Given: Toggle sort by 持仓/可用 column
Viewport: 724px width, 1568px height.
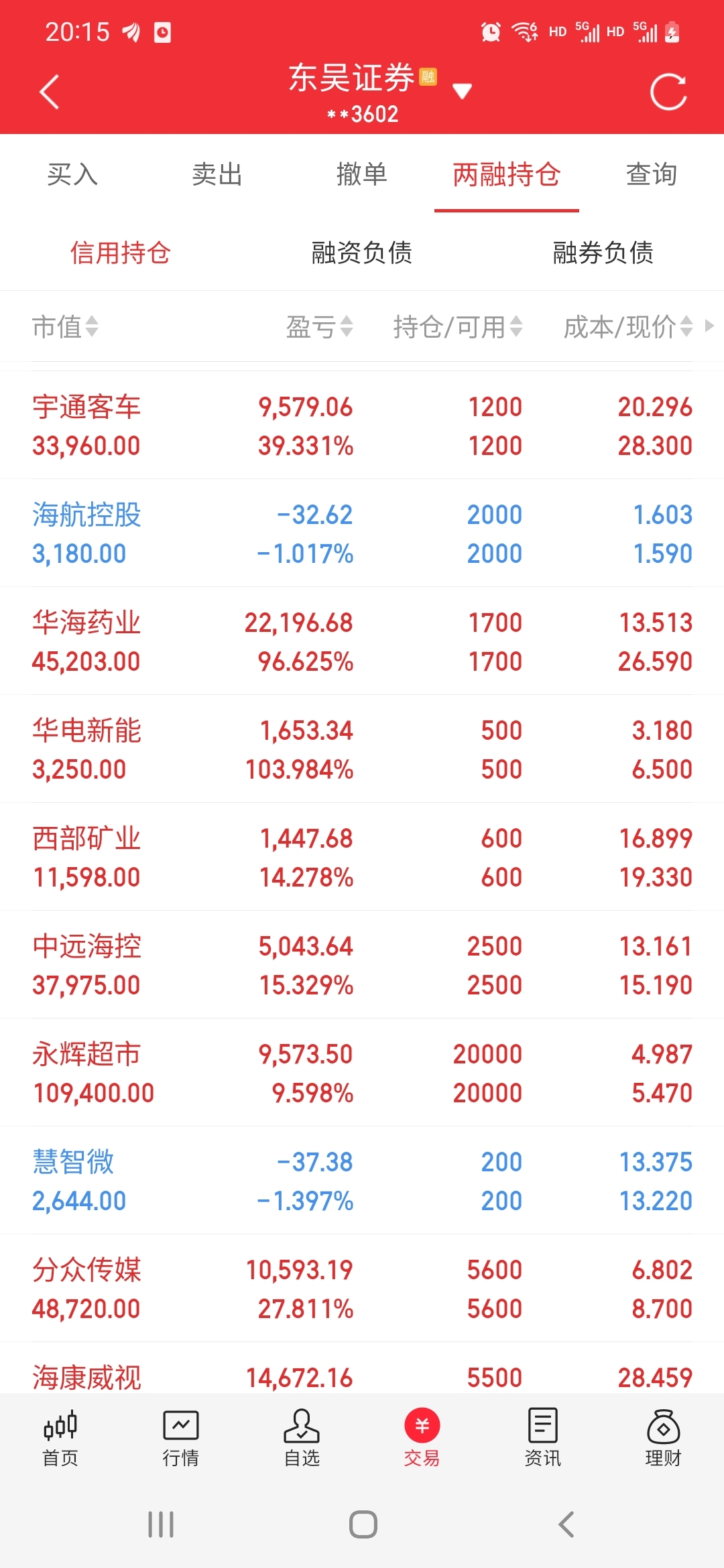Looking at the screenshot, I should point(458,327).
